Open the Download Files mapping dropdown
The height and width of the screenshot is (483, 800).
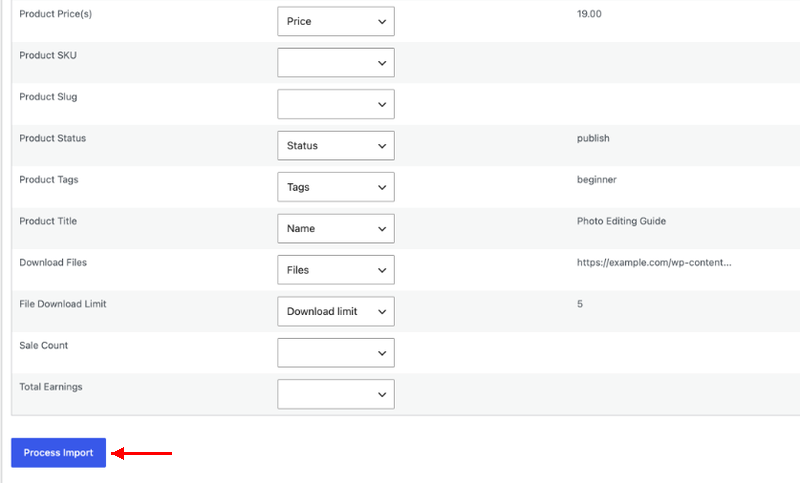[x=336, y=270]
